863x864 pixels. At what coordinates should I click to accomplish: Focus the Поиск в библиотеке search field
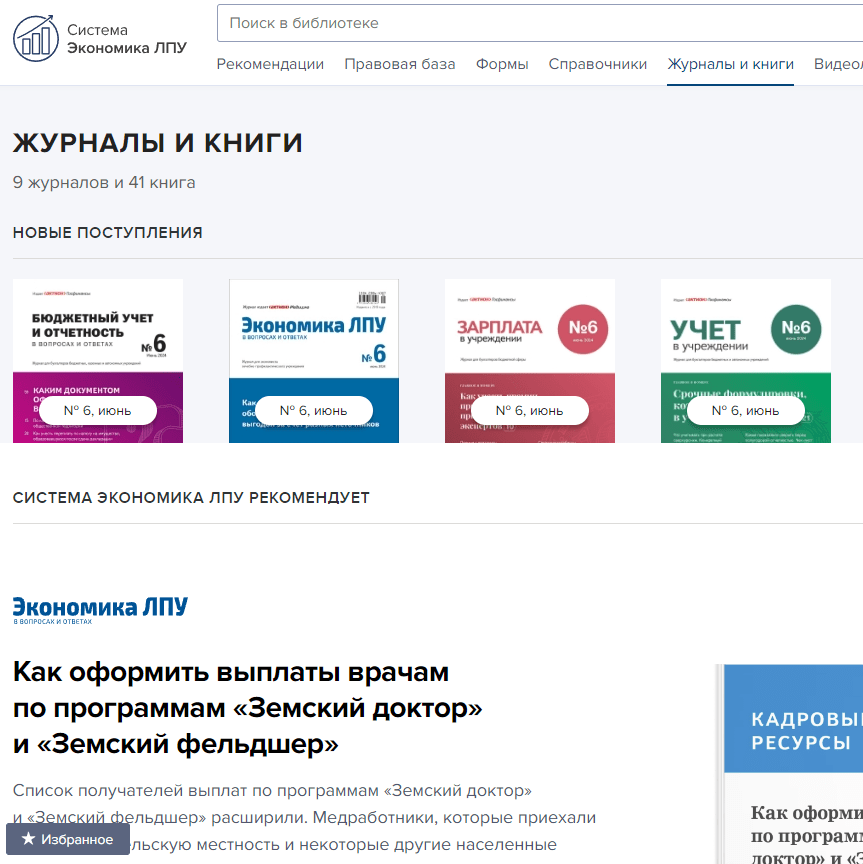click(540, 23)
